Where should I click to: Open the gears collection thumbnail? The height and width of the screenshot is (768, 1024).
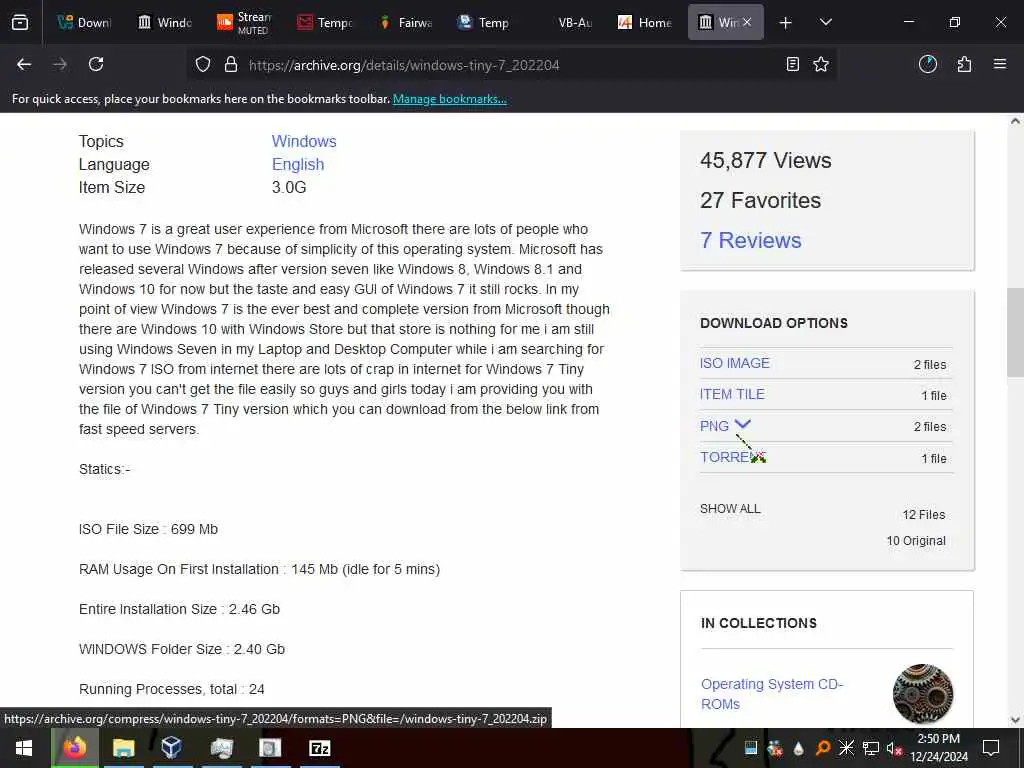click(923, 694)
